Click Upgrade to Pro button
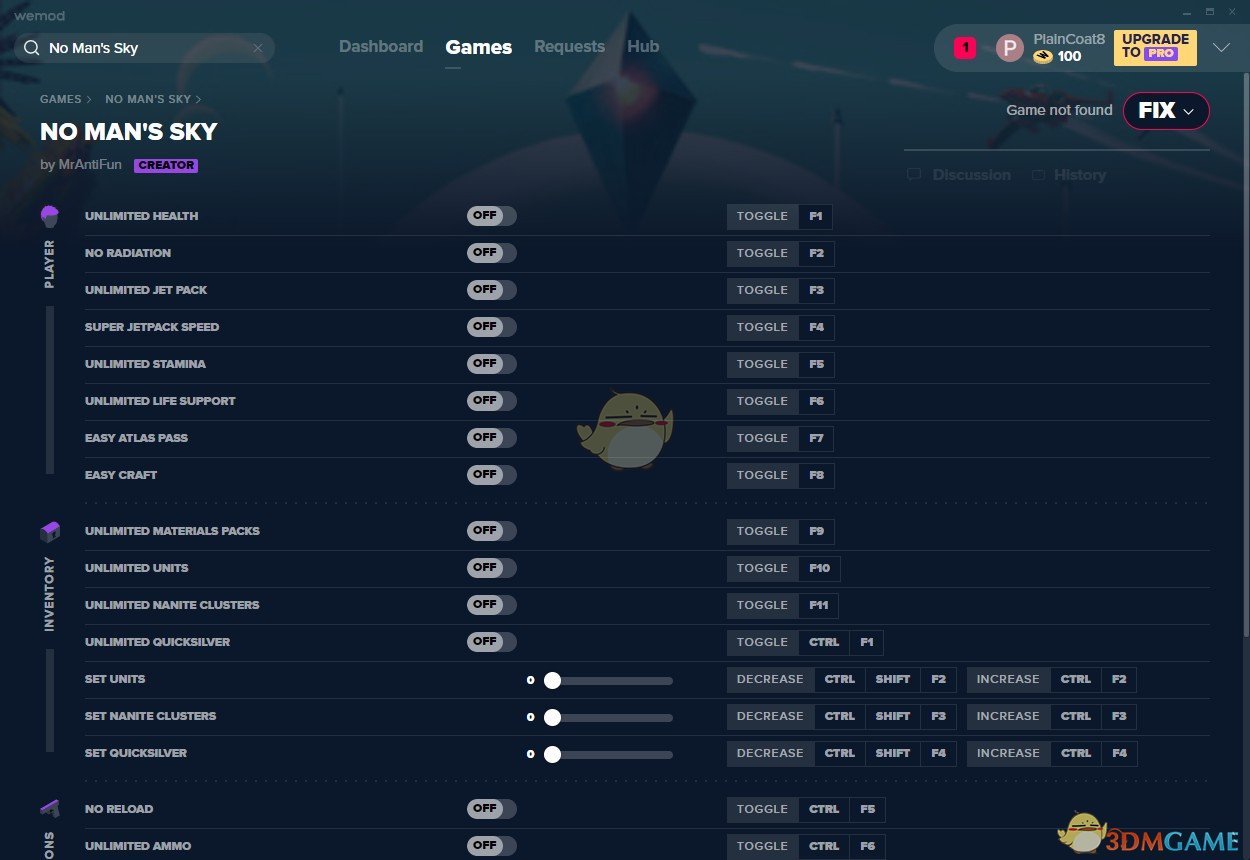 click(1155, 47)
